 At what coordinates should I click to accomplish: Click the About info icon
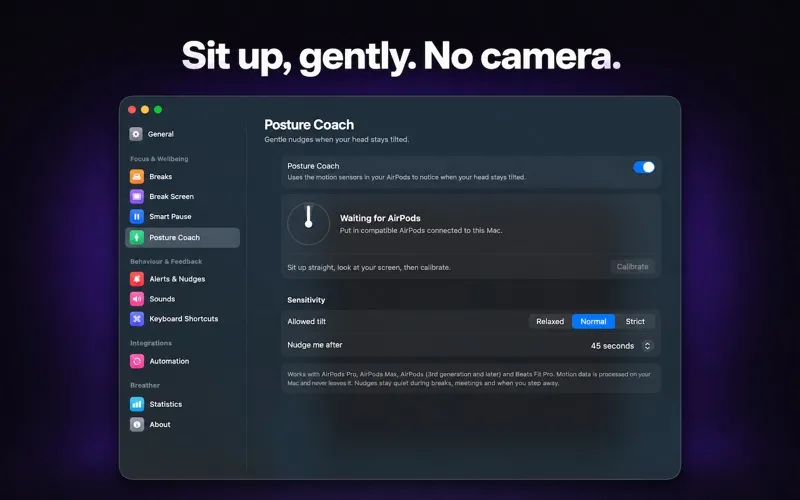click(137, 424)
